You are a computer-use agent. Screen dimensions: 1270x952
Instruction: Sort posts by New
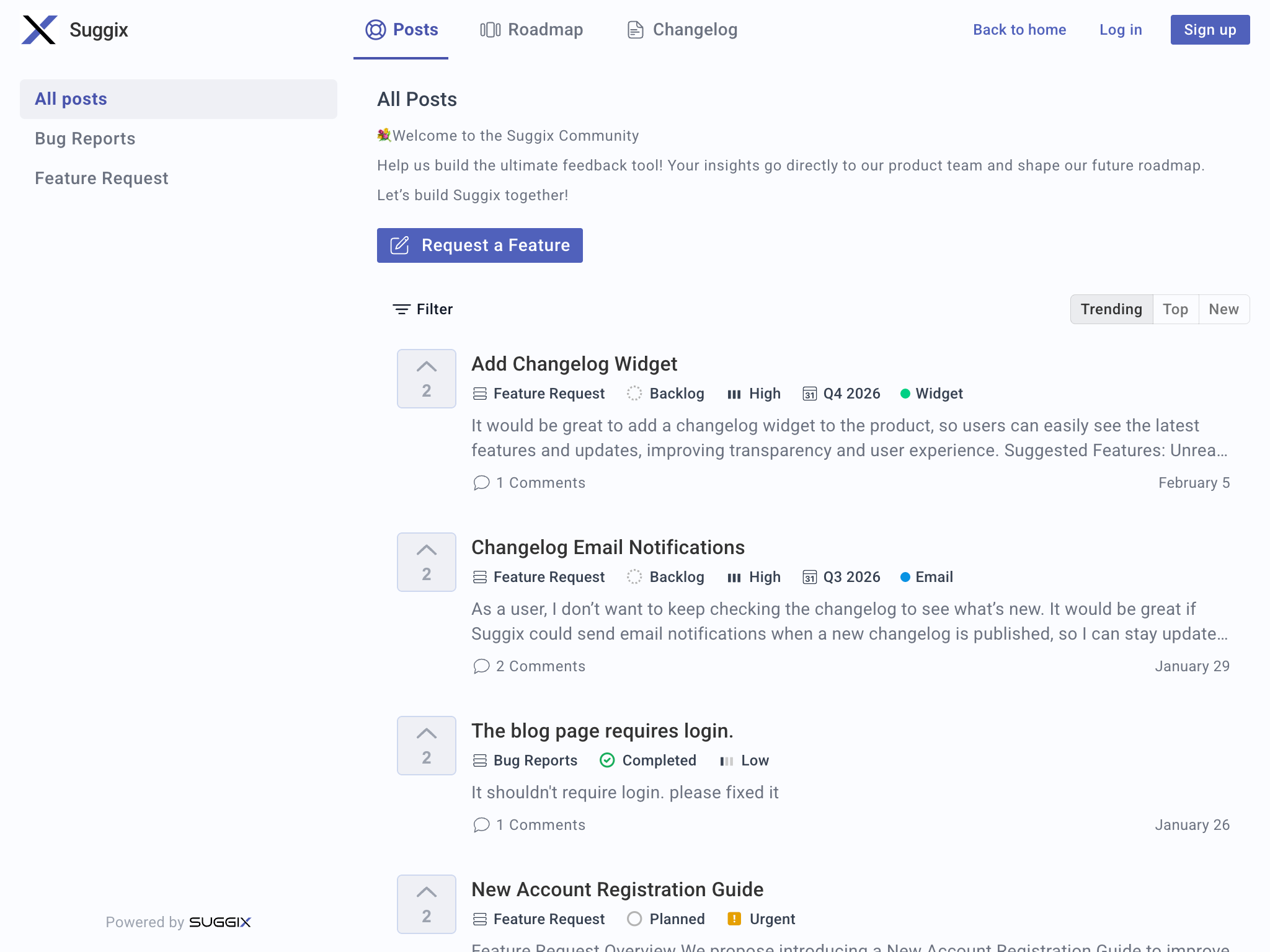click(1223, 309)
